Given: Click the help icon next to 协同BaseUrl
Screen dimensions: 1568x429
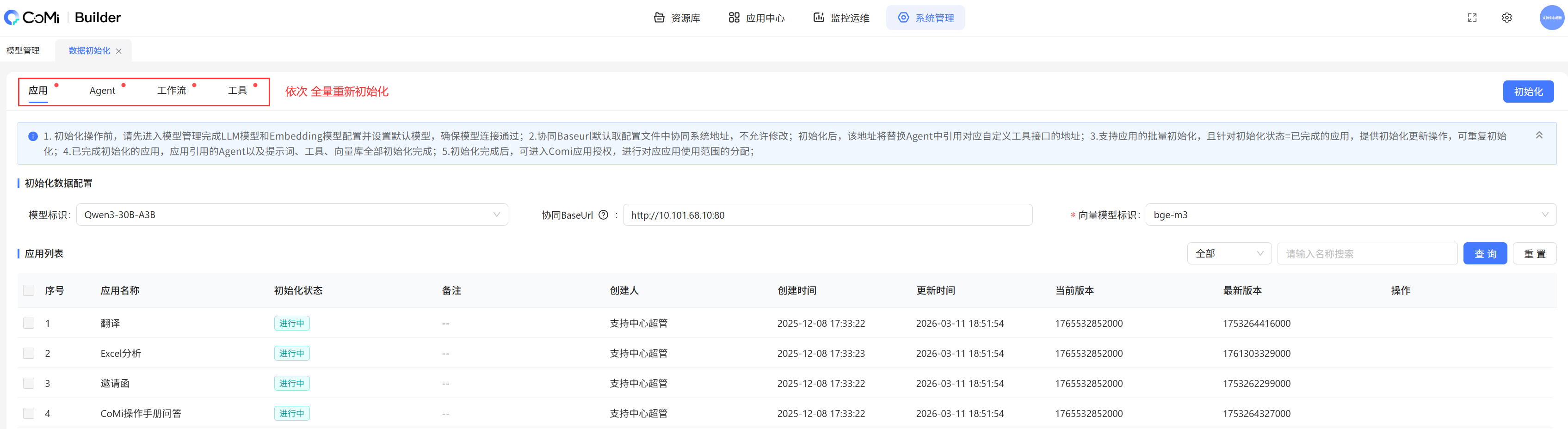Looking at the screenshot, I should pos(603,215).
